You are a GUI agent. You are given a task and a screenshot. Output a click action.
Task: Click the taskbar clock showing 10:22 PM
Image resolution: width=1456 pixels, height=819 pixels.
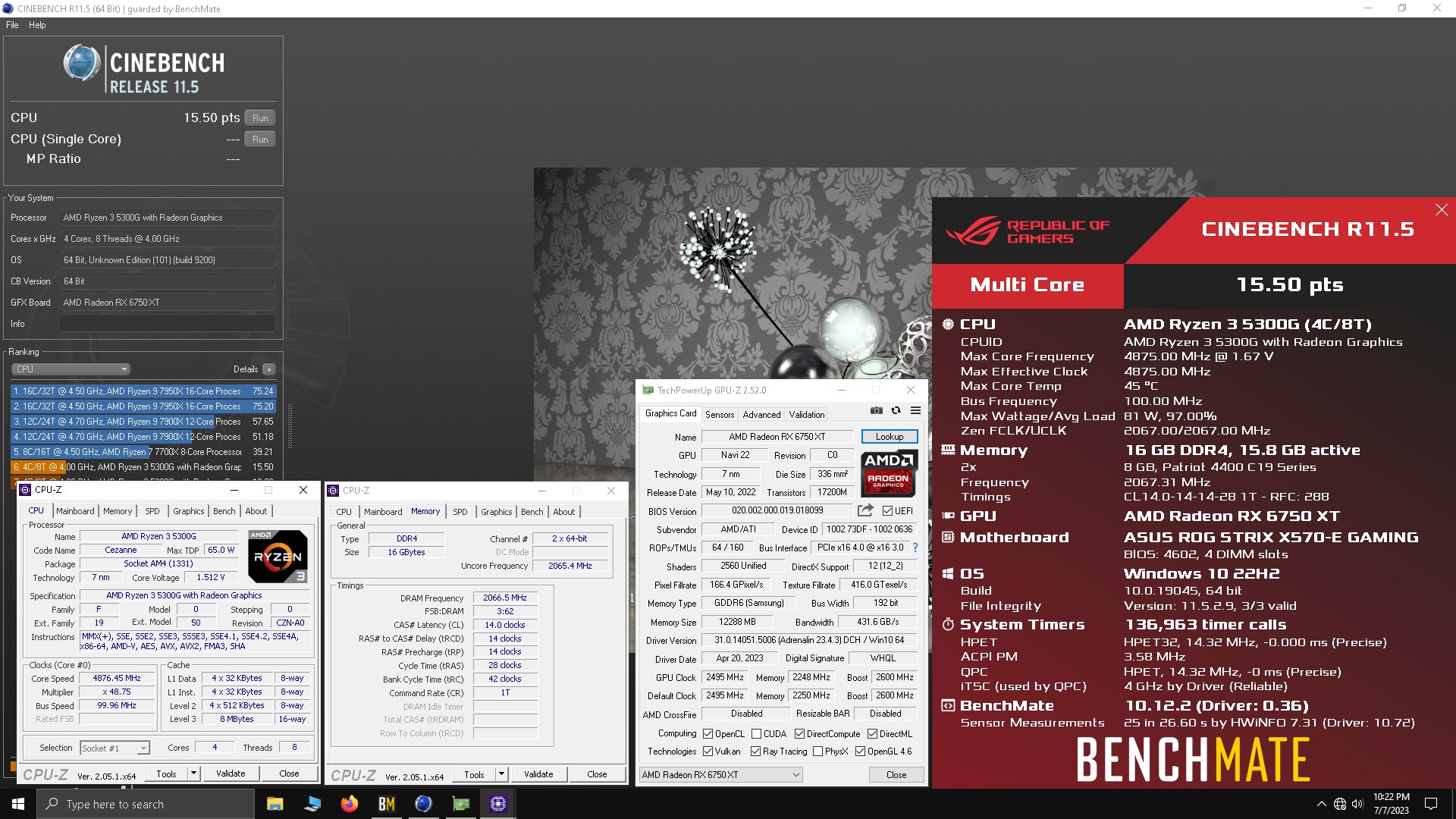[1391, 804]
